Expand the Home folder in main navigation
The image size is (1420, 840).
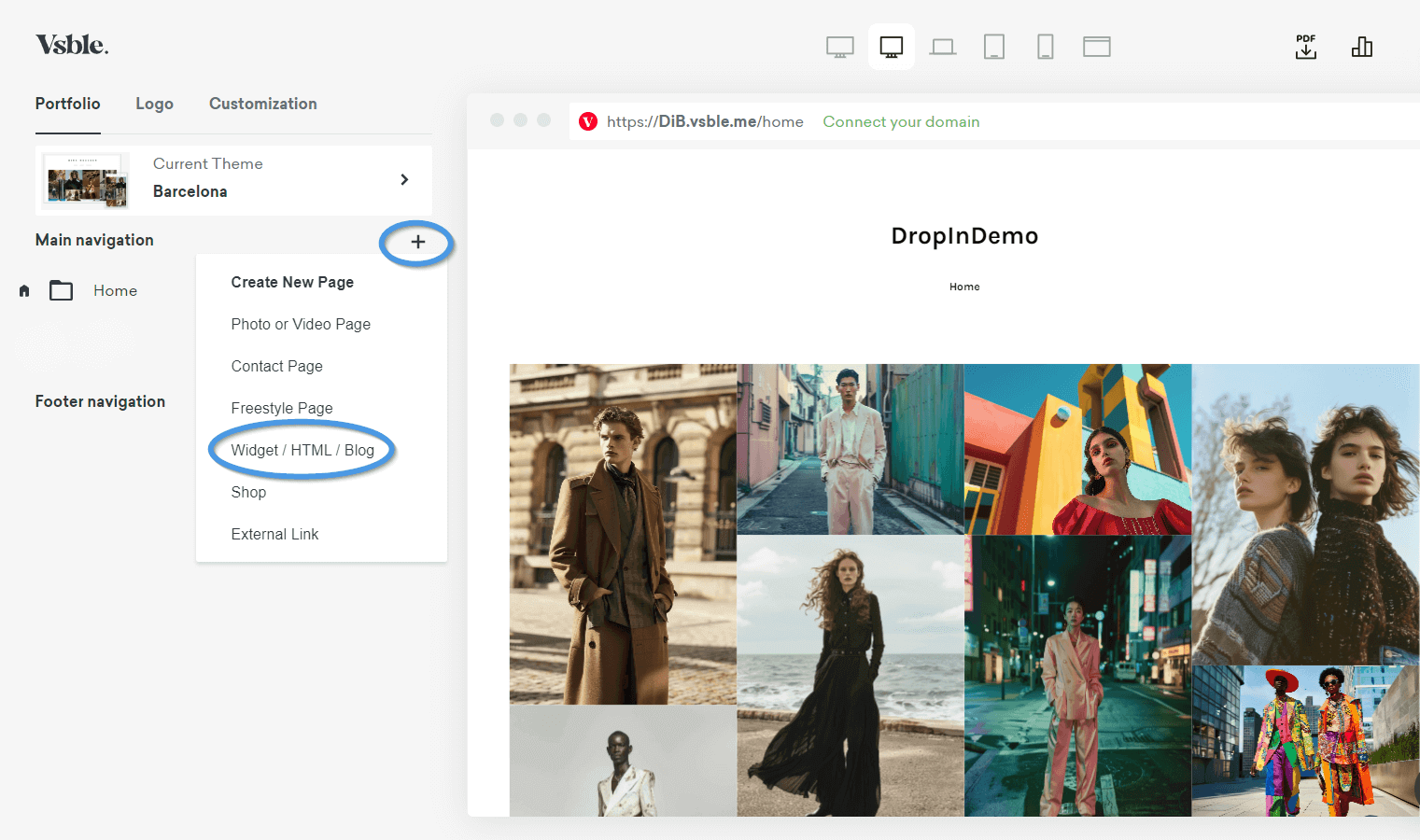[61, 290]
